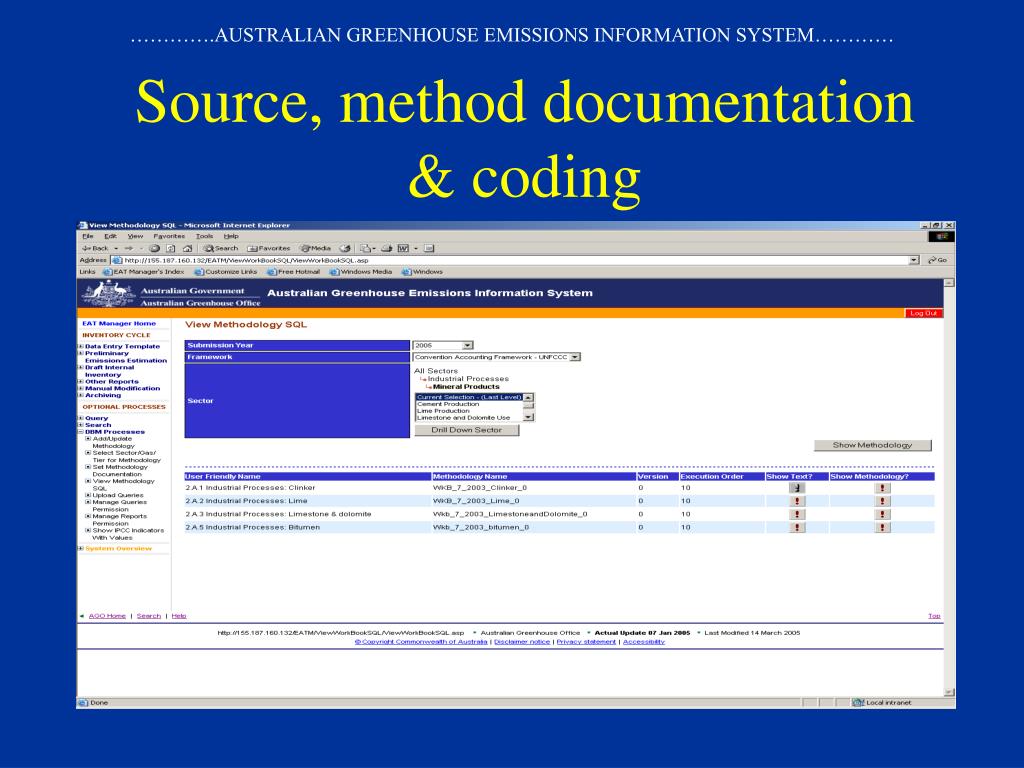Click Show Text icon for Lime row
This screenshot has height=768, width=1024.
point(797,502)
